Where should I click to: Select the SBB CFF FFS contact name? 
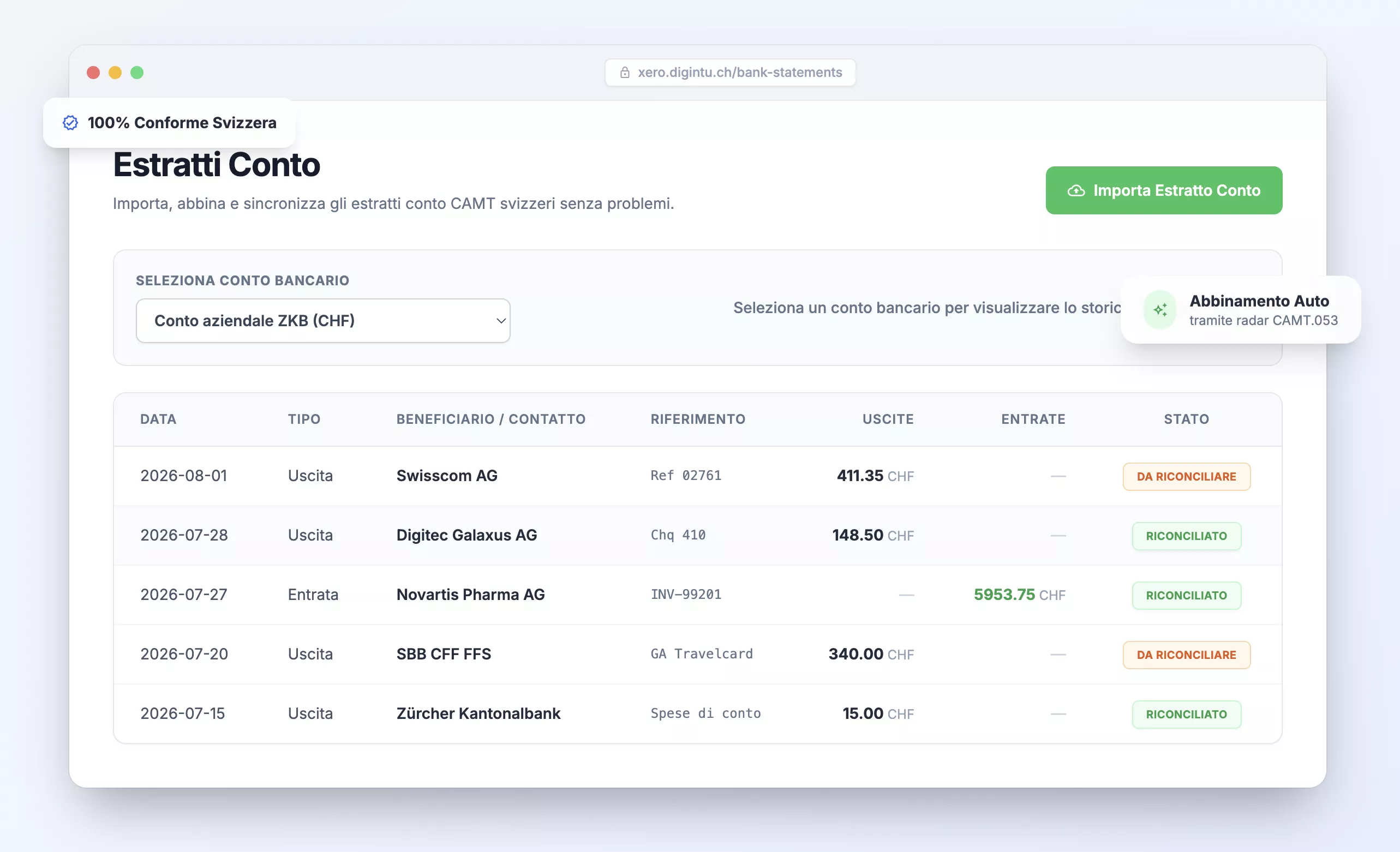[x=444, y=655]
